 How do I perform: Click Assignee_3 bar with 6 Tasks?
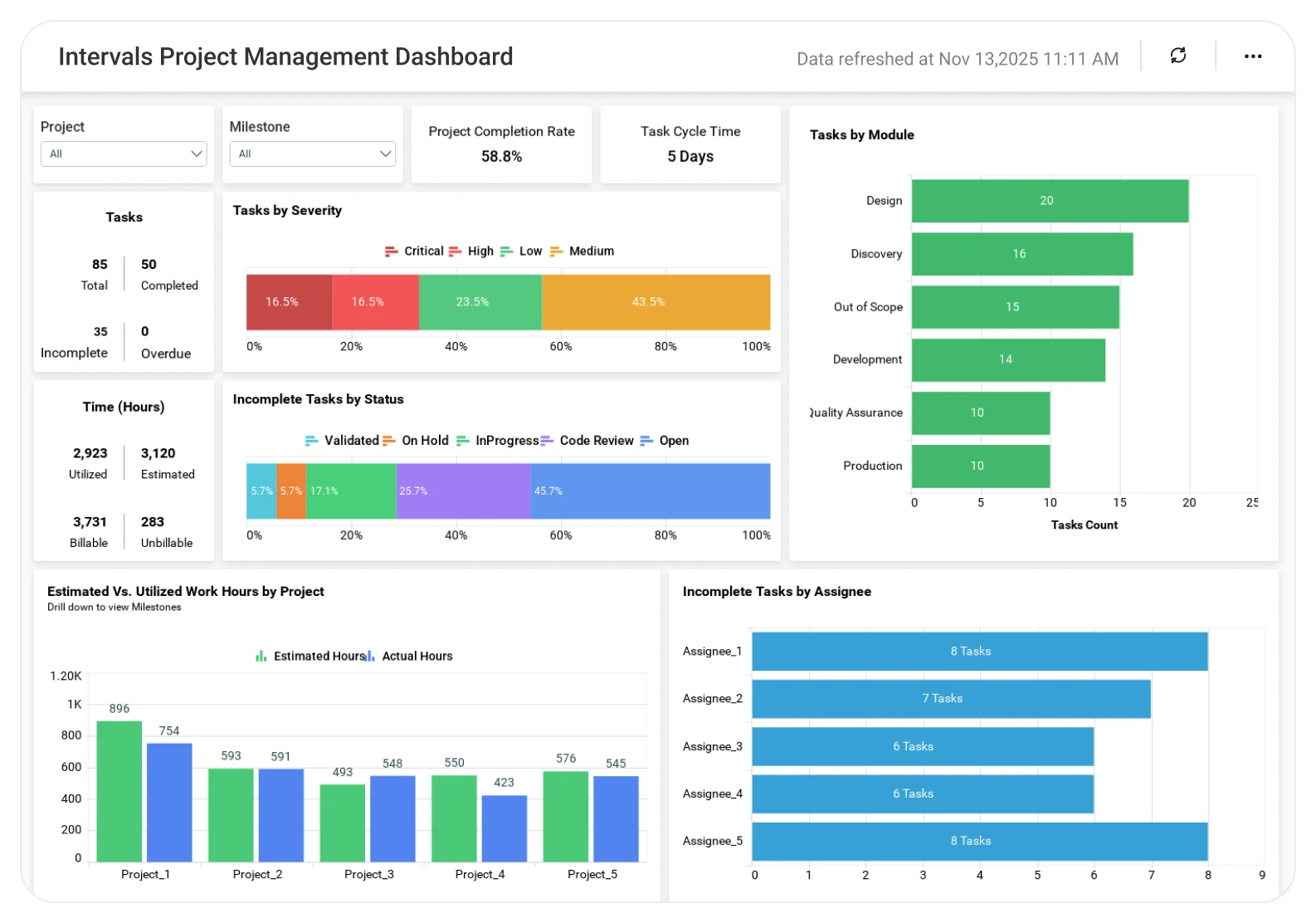point(923,746)
